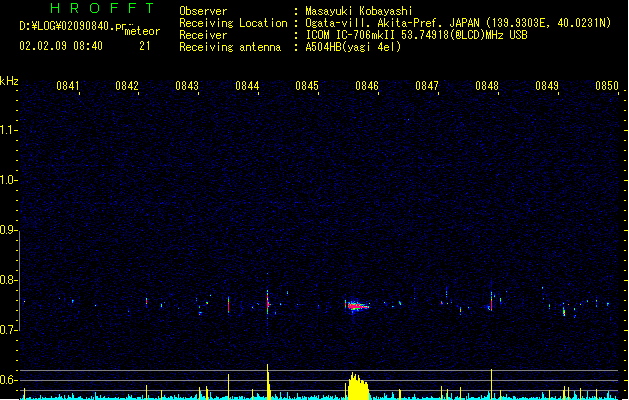
Task: Click the A504HB(yagi 4el) antenna text
Action: pyautogui.click(x=353, y=47)
